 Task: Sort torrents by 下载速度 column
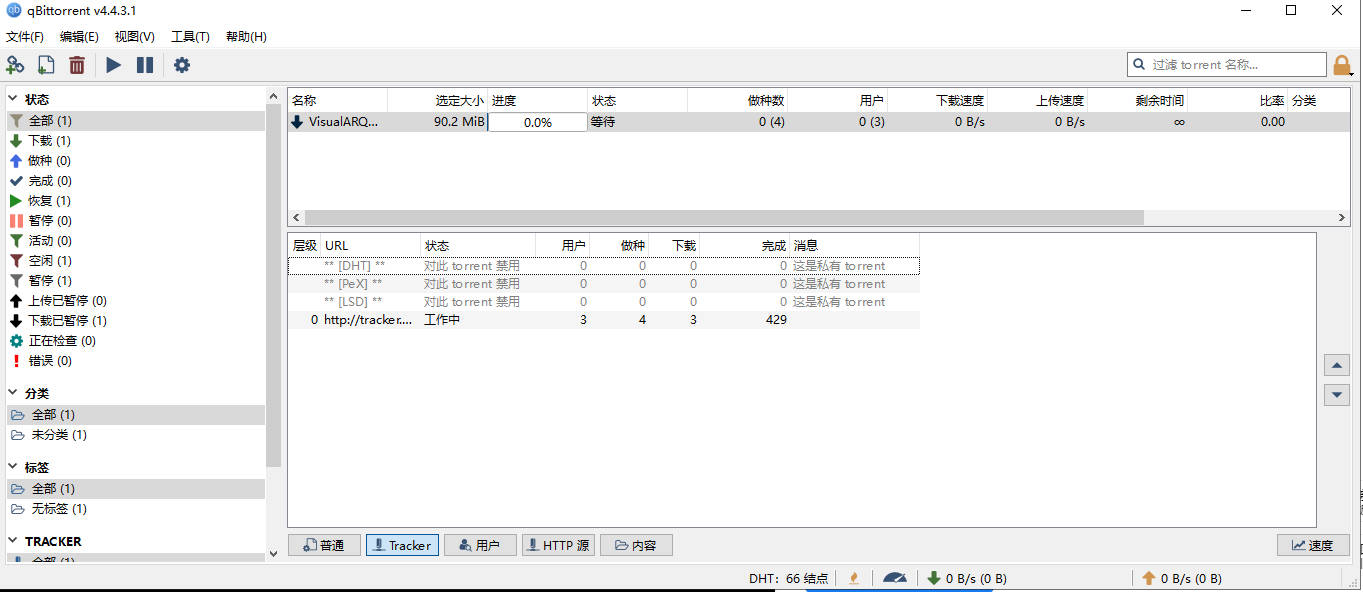(937, 101)
